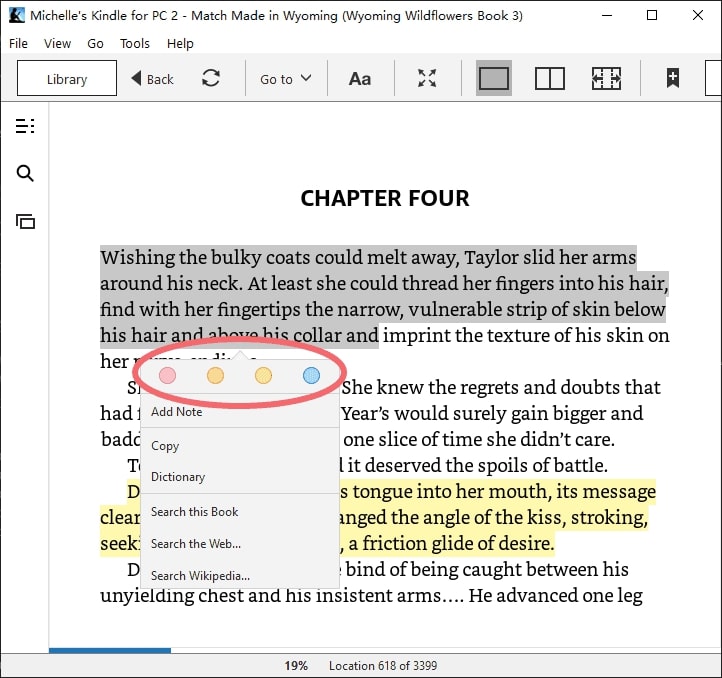Expand the Go to dropdown

click(285, 79)
